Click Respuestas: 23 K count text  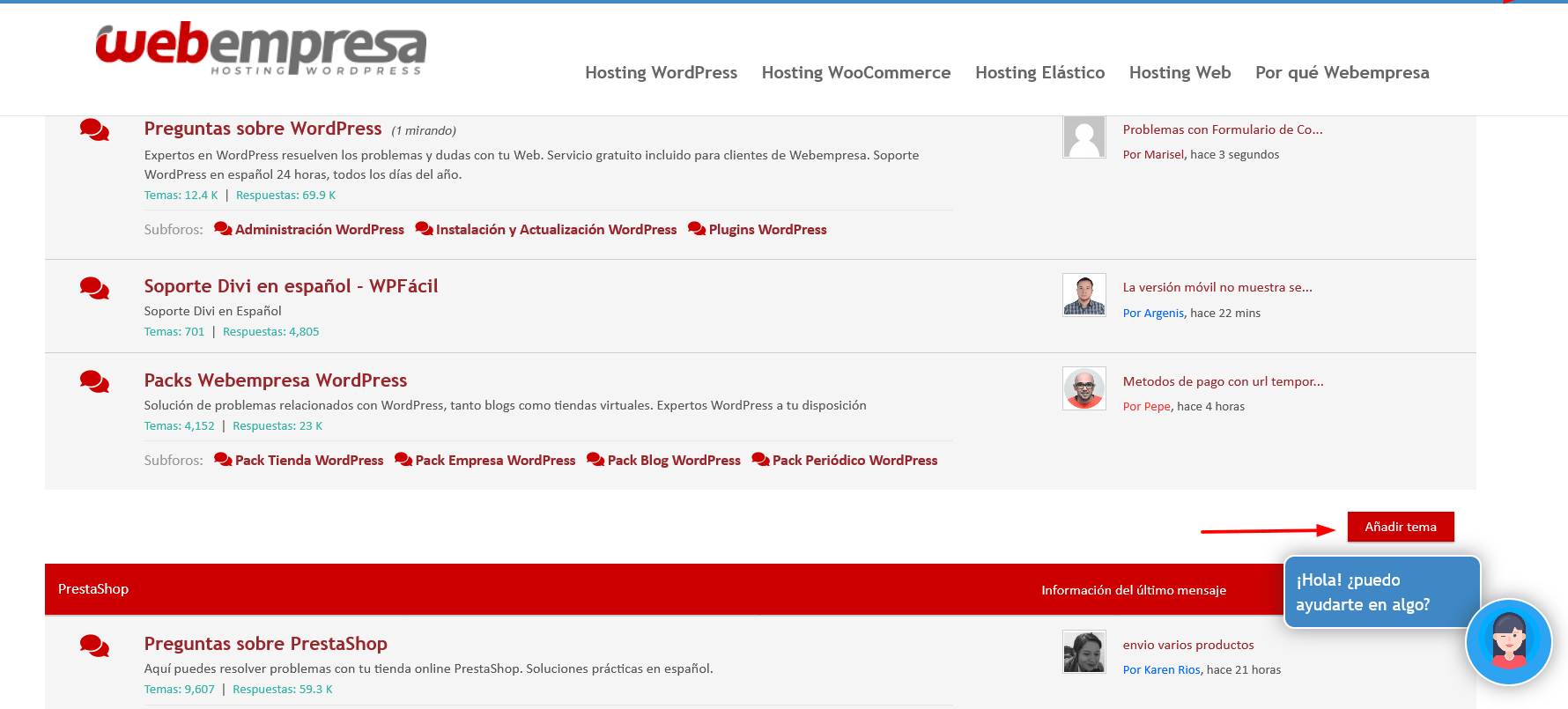(x=277, y=426)
